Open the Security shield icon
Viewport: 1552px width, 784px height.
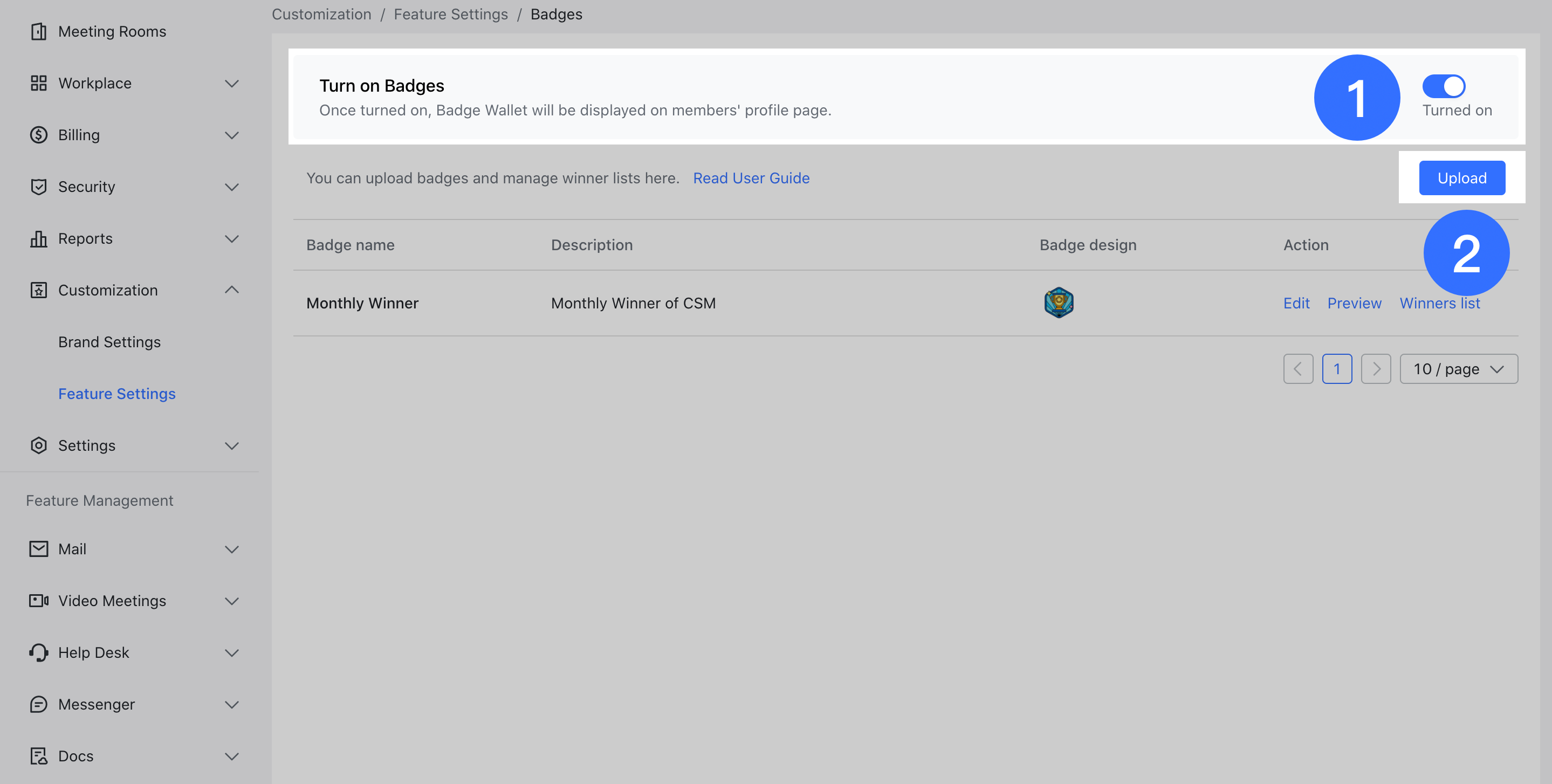point(39,187)
